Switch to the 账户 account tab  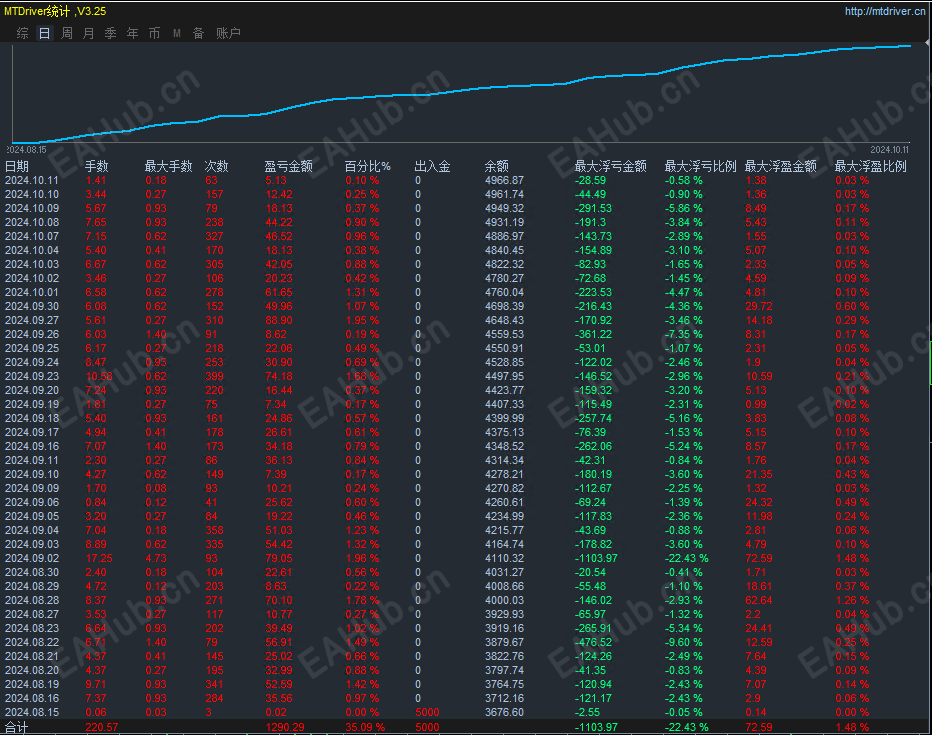click(x=228, y=33)
